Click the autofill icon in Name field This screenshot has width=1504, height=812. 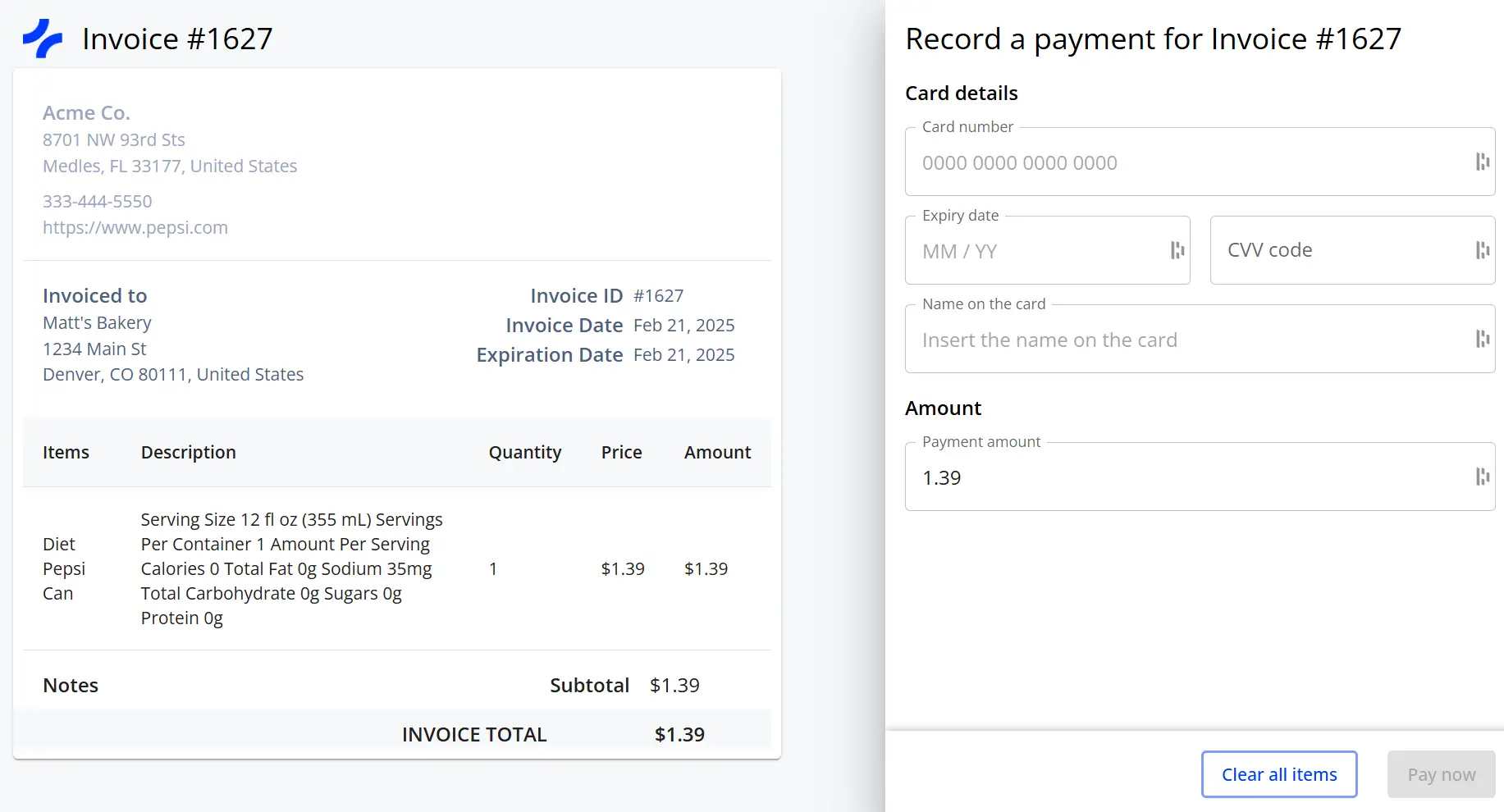pyautogui.click(x=1482, y=339)
